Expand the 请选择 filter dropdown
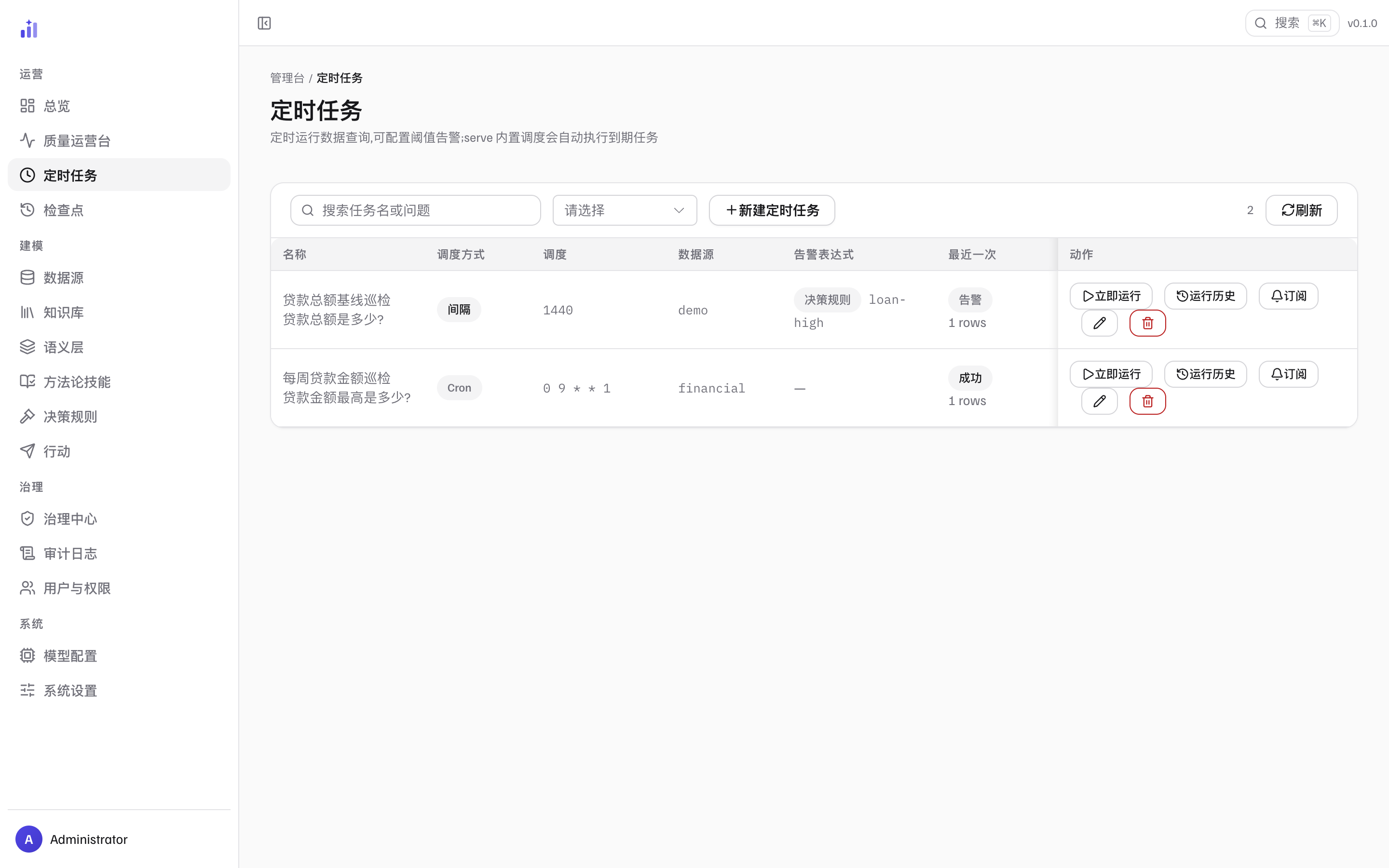 (x=625, y=210)
